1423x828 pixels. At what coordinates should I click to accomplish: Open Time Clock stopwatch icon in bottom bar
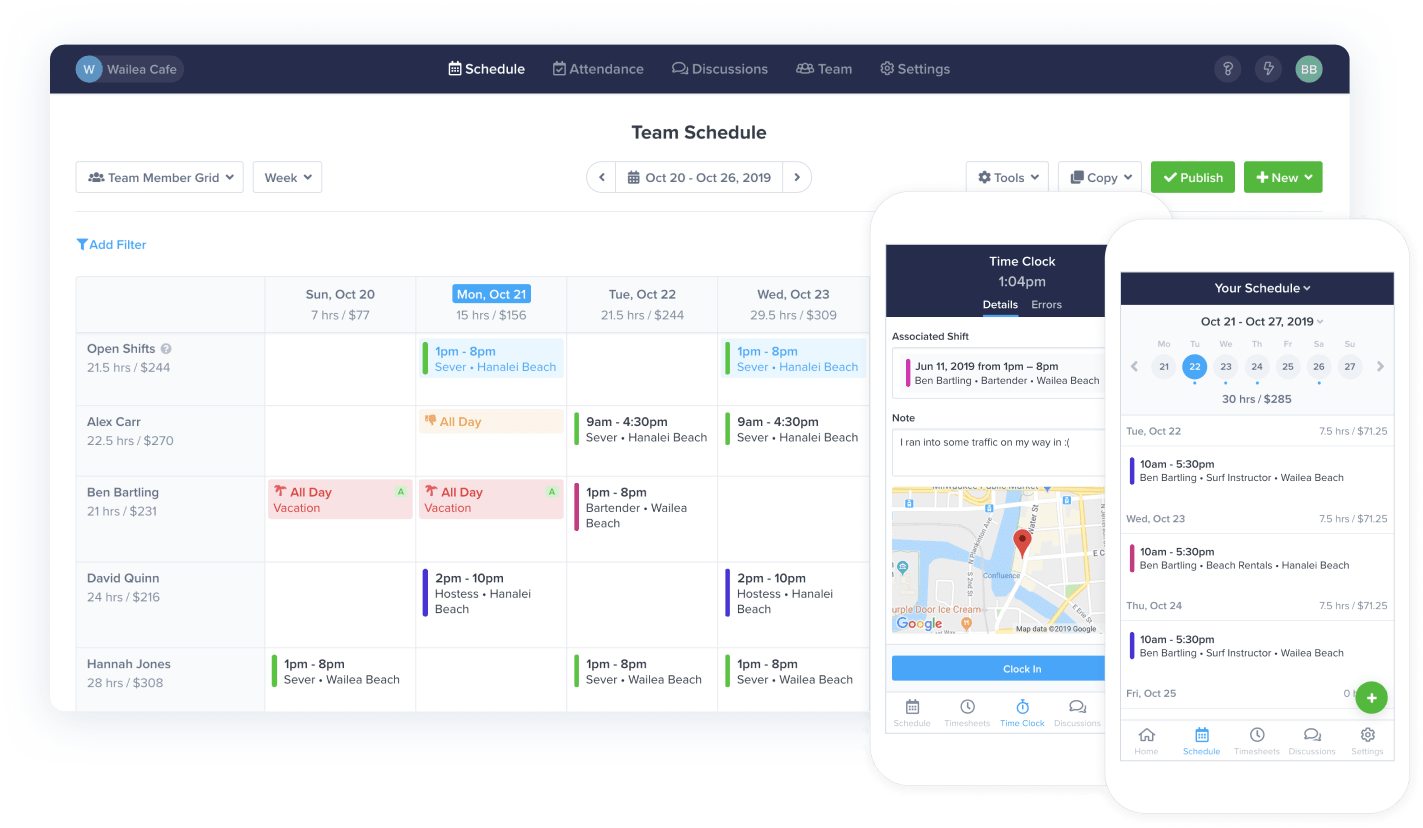(x=1022, y=712)
